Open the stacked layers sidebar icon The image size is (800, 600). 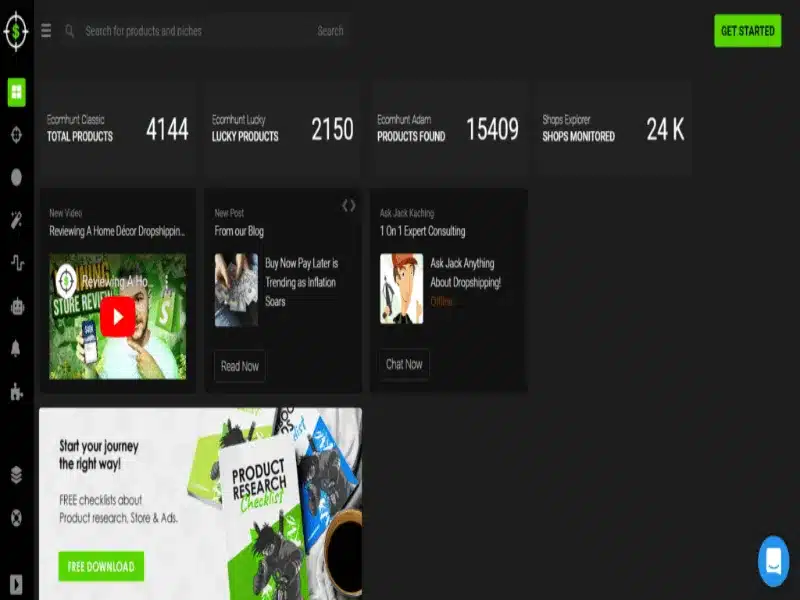[x=16, y=474]
